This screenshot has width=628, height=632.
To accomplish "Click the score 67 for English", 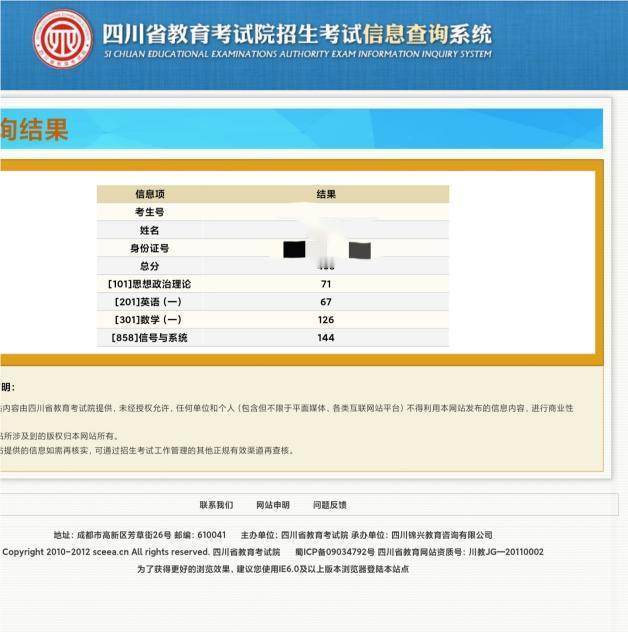I will pyautogui.click(x=326, y=302).
